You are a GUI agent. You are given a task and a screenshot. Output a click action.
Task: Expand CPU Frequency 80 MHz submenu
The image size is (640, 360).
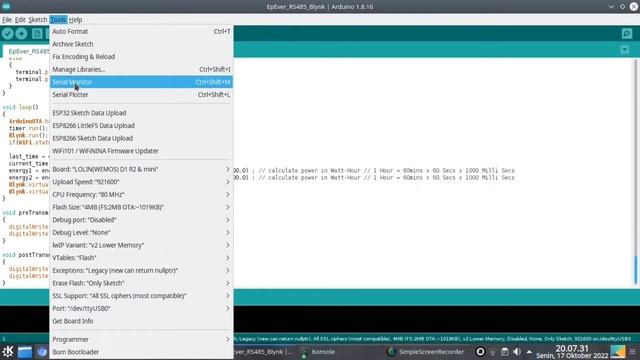(141, 195)
